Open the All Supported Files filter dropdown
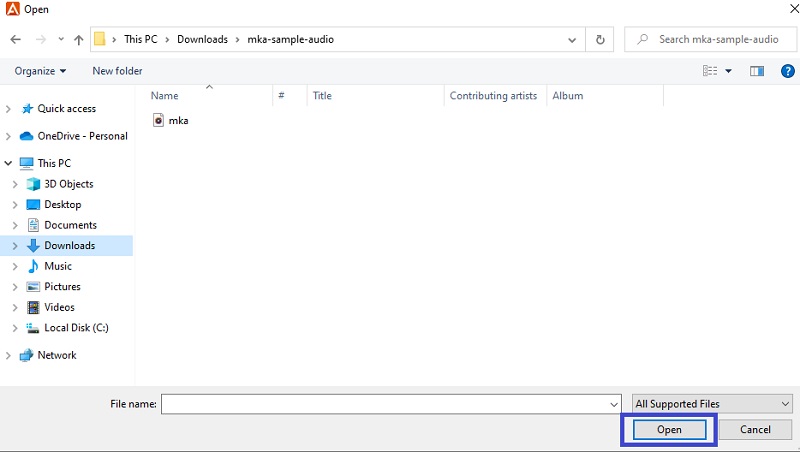This screenshot has width=800, height=452. 712,404
